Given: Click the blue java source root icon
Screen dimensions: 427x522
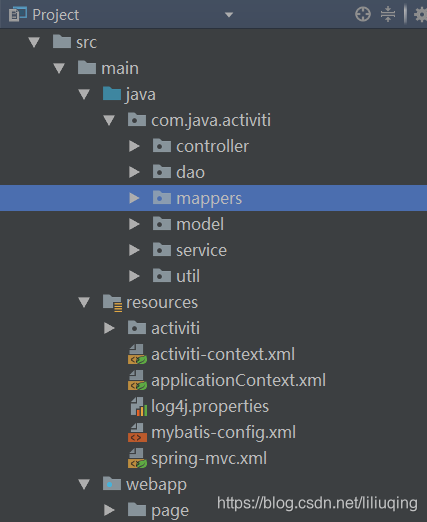Looking at the screenshot, I should pyautogui.click(x=112, y=94).
